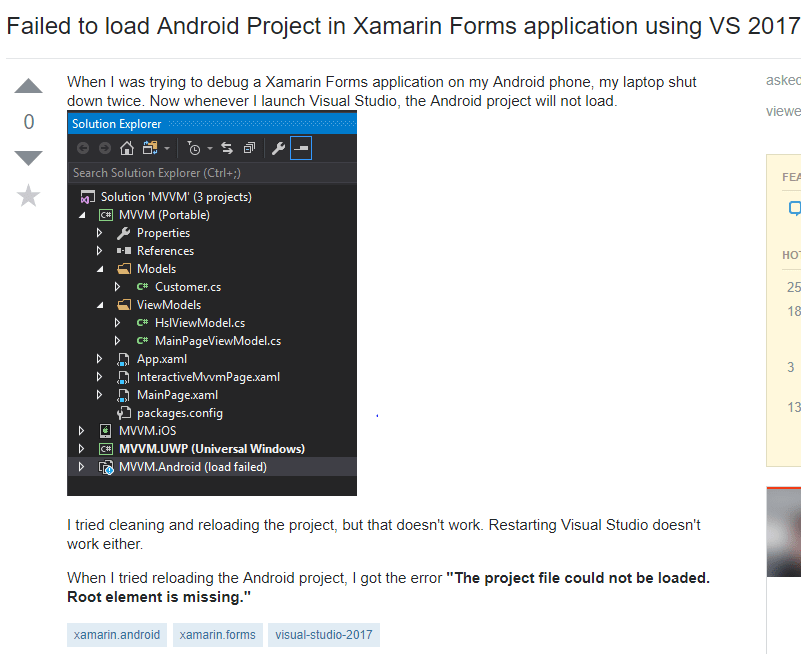The height and width of the screenshot is (654, 801).
Task: Click the Solution Explorer panel title bar
Action: [x=212, y=124]
